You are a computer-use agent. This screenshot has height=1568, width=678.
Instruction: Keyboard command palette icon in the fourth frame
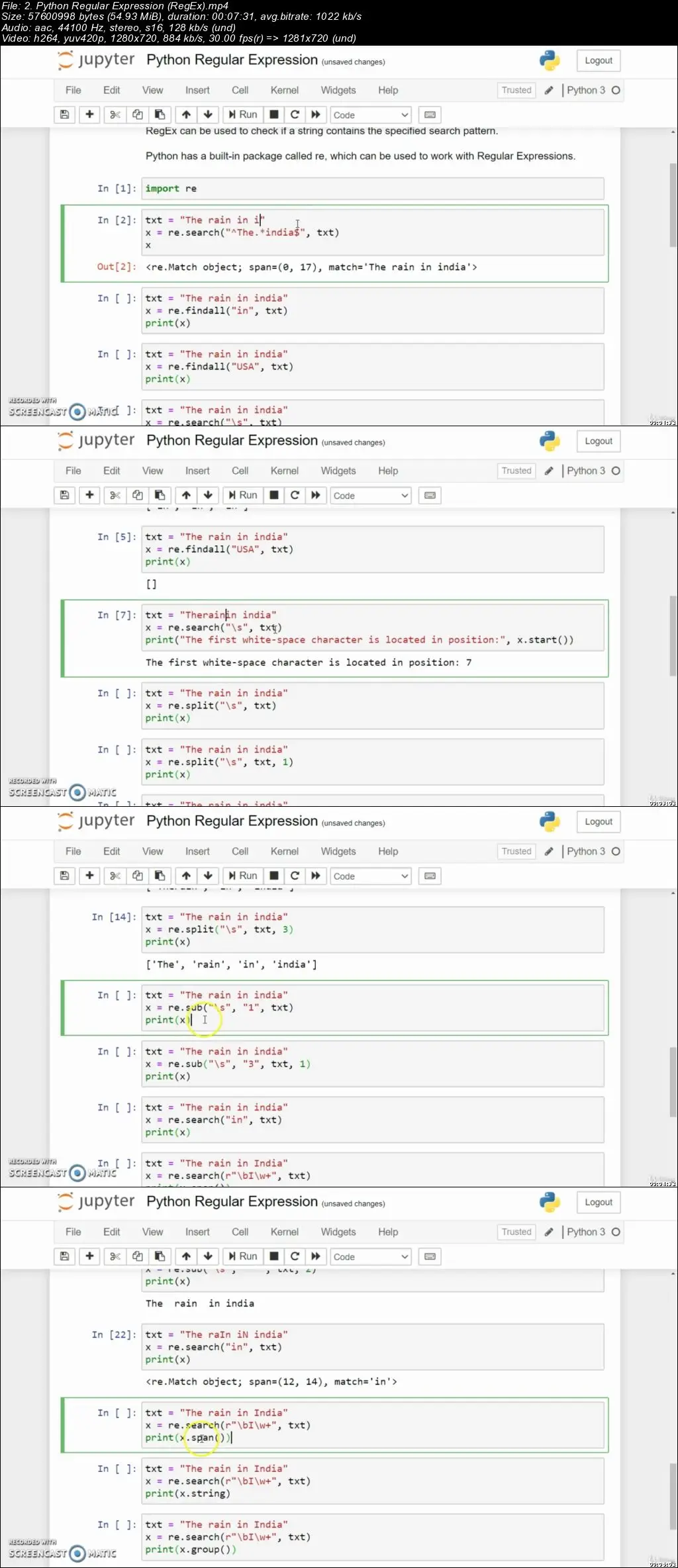[x=430, y=1256]
